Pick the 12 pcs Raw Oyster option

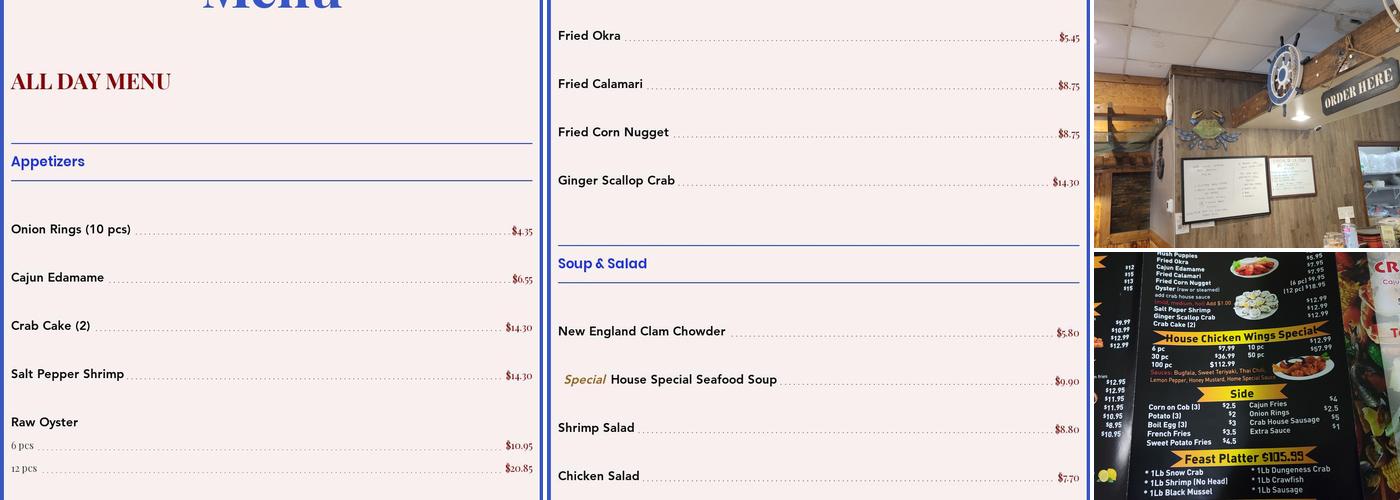24,468
